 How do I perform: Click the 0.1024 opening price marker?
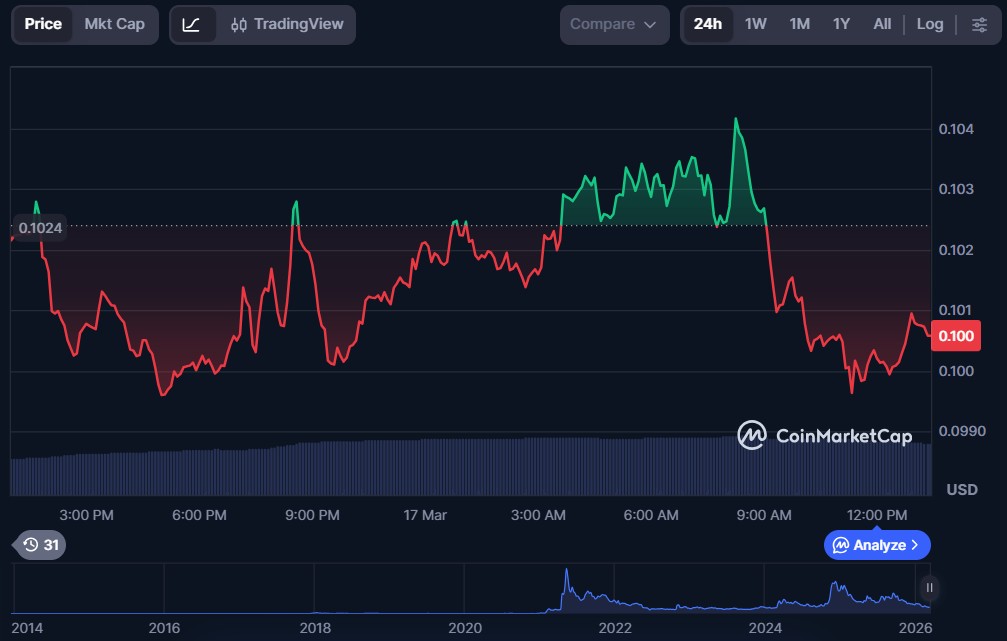[40, 229]
